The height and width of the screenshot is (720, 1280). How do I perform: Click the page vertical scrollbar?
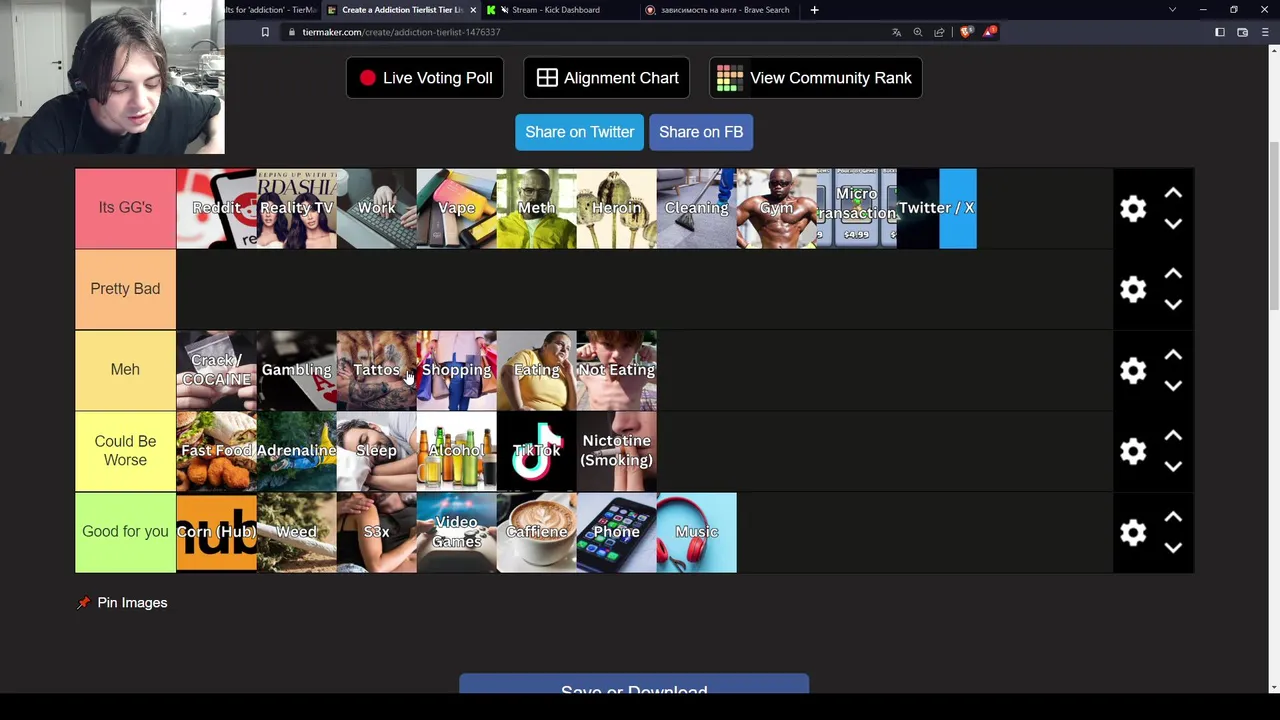pyautogui.click(x=1273, y=227)
